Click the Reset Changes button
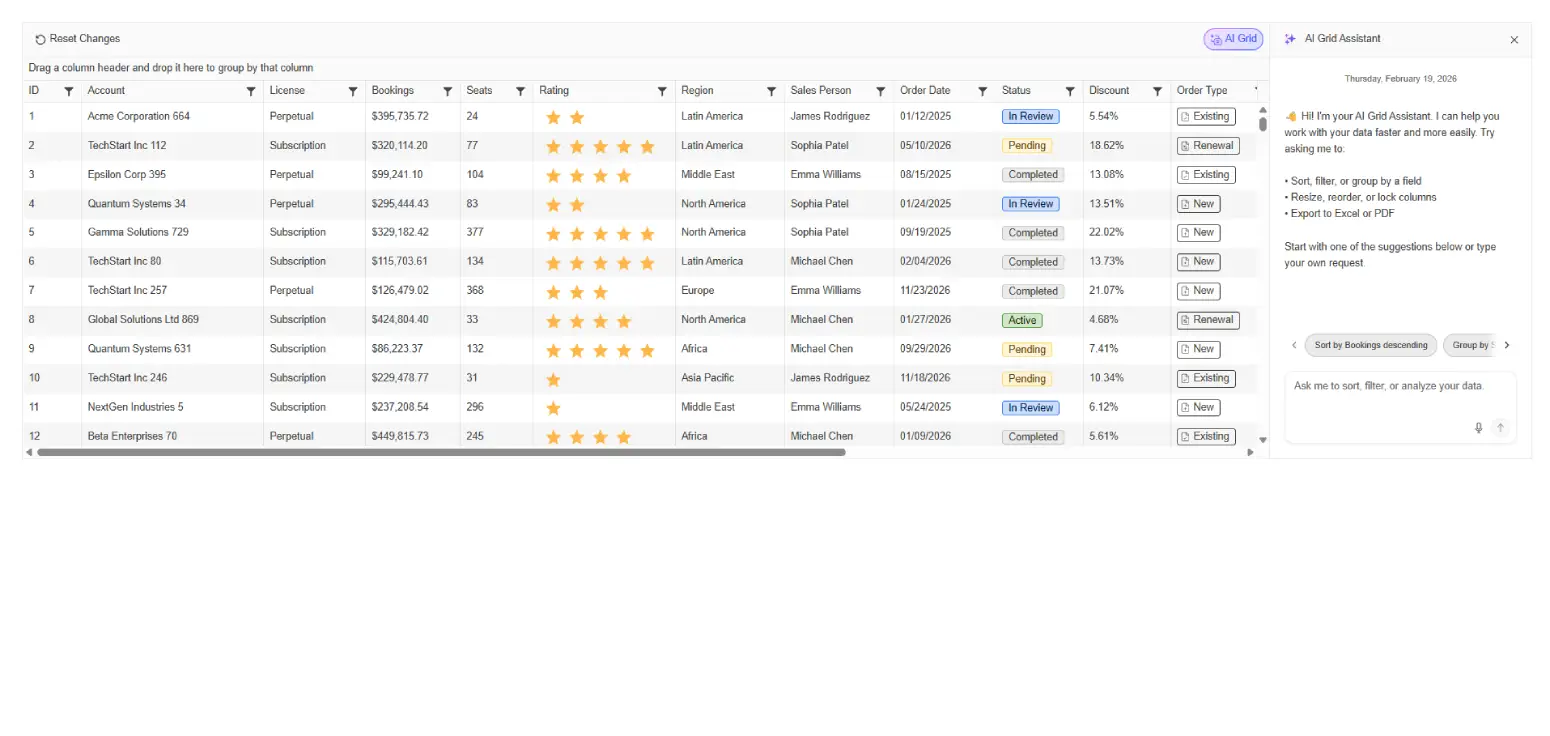 78,39
